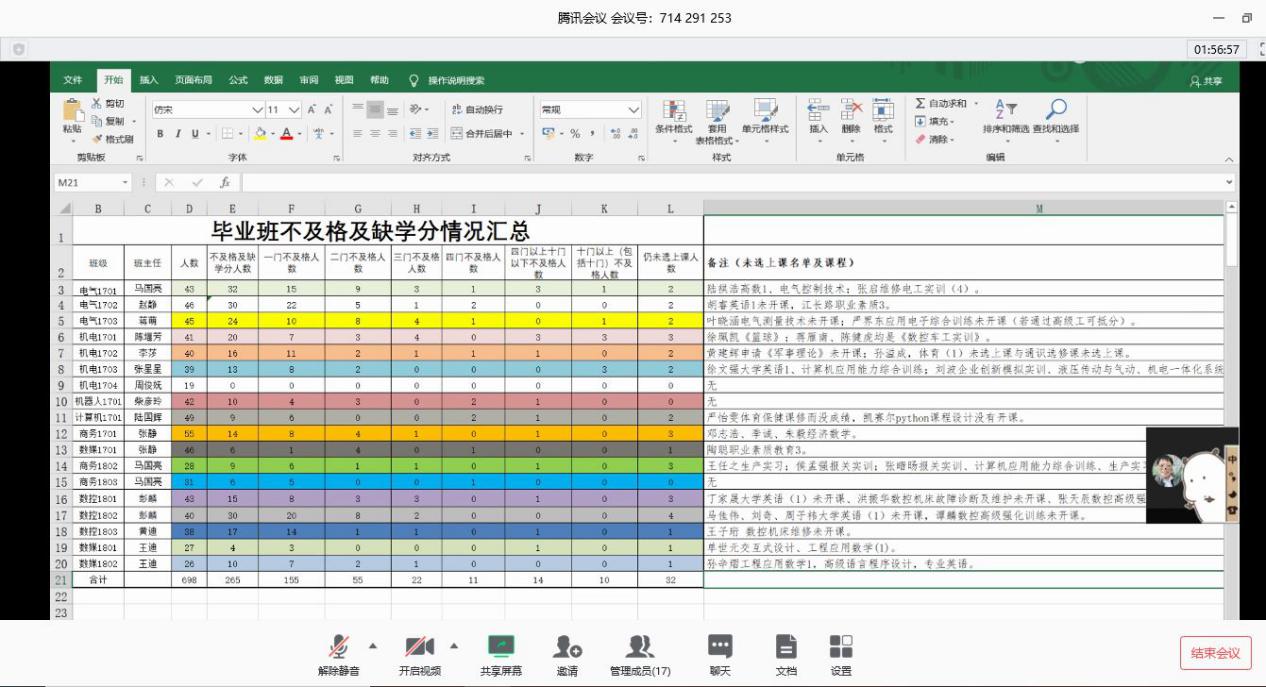Click the formula bar input field
Image resolution: width=1266 pixels, height=687 pixels.
700,183
